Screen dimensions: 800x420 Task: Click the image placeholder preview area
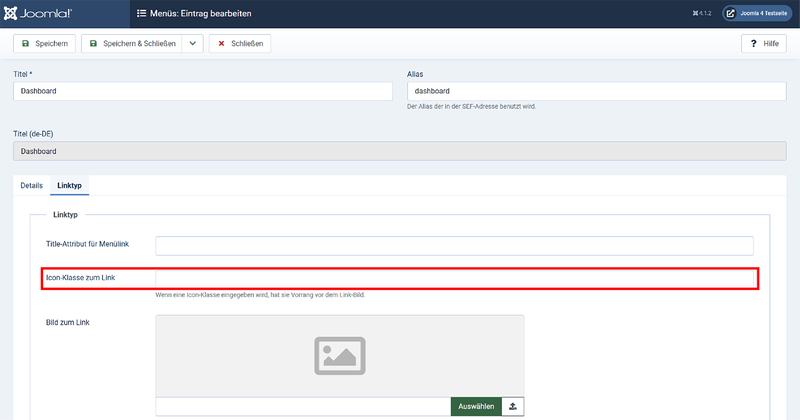click(339, 355)
